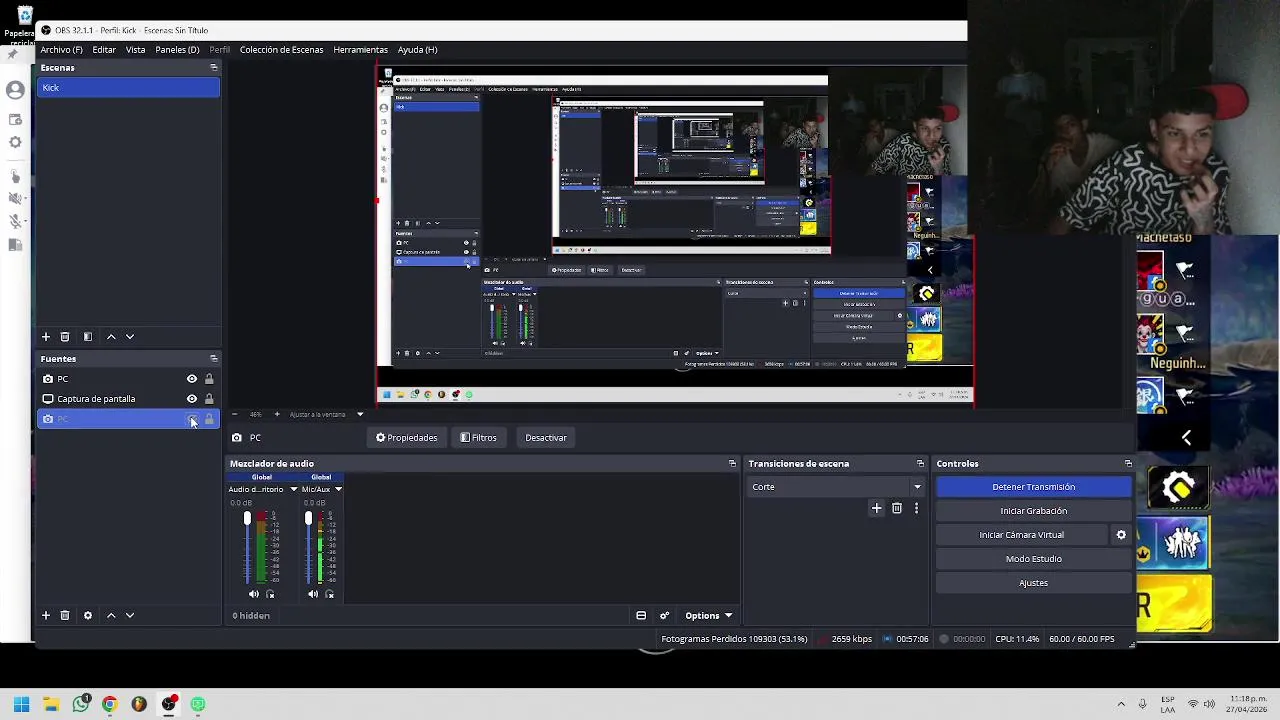The image size is (1280, 720).
Task: Remove the selected source with the Fuentes trash icon
Action: tap(65, 615)
